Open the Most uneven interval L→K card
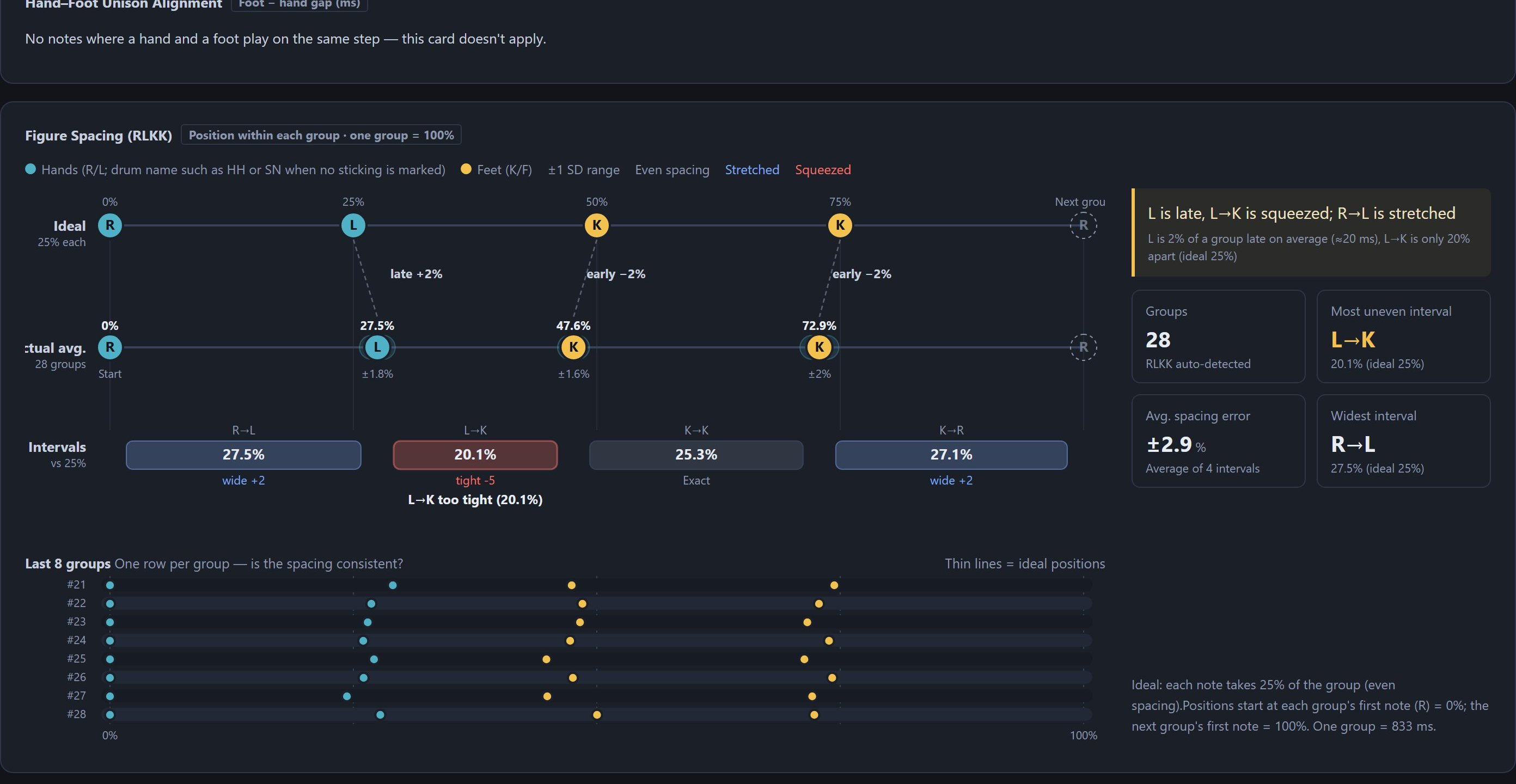This screenshot has width=1516, height=784. coord(1403,336)
